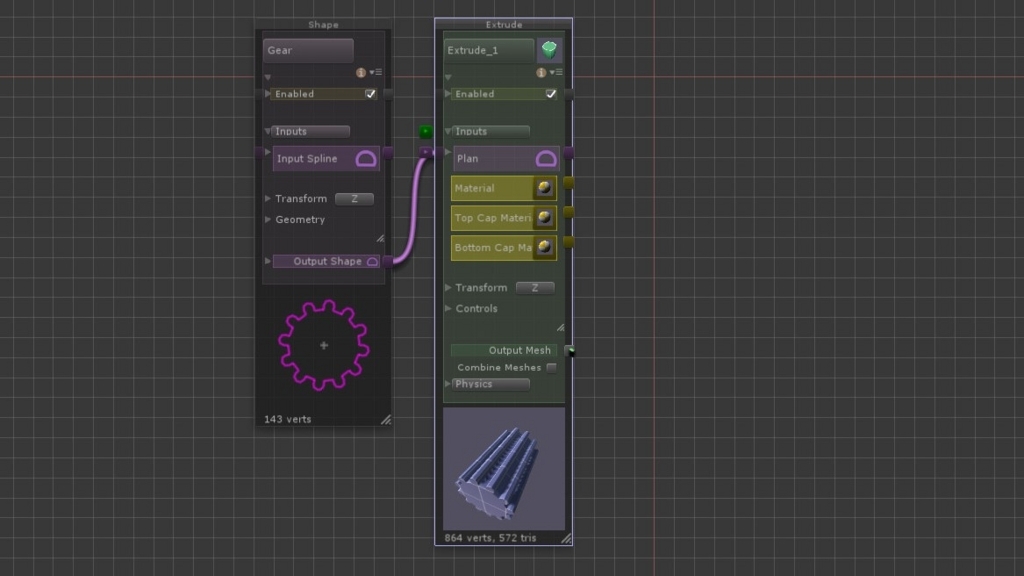Click the '864 verts, 572 tris' status text
Image resolution: width=1024 pixels, height=576 pixels.
click(490, 538)
